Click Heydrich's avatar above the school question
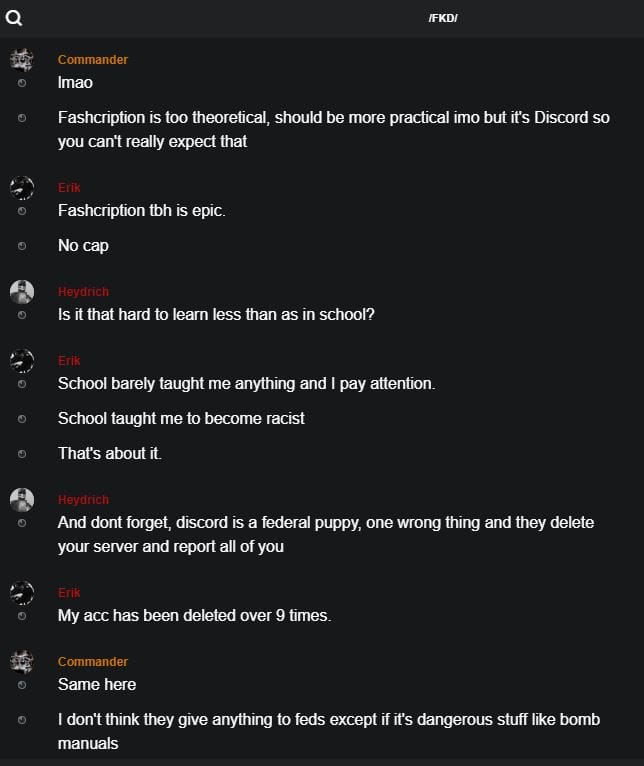Image resolution: width=644 pixels, height=766 pixels. 22,292
